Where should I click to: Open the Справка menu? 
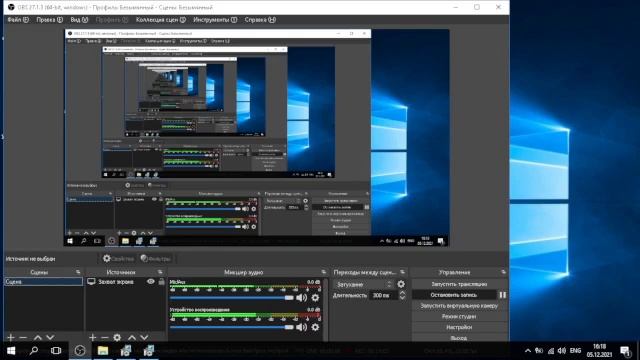tap(260, 20)
